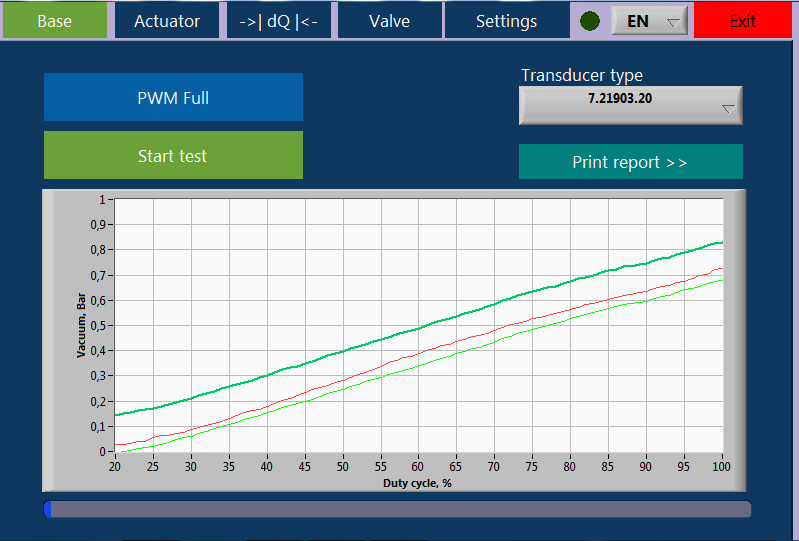This screenshot has width=799, height=541.
Task: Click the X-axis minimum value 20
Action: coord(115,467)
